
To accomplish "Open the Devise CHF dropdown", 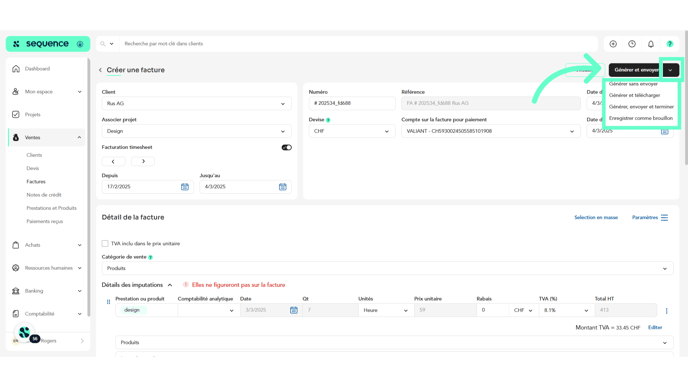I will point(352,131).
